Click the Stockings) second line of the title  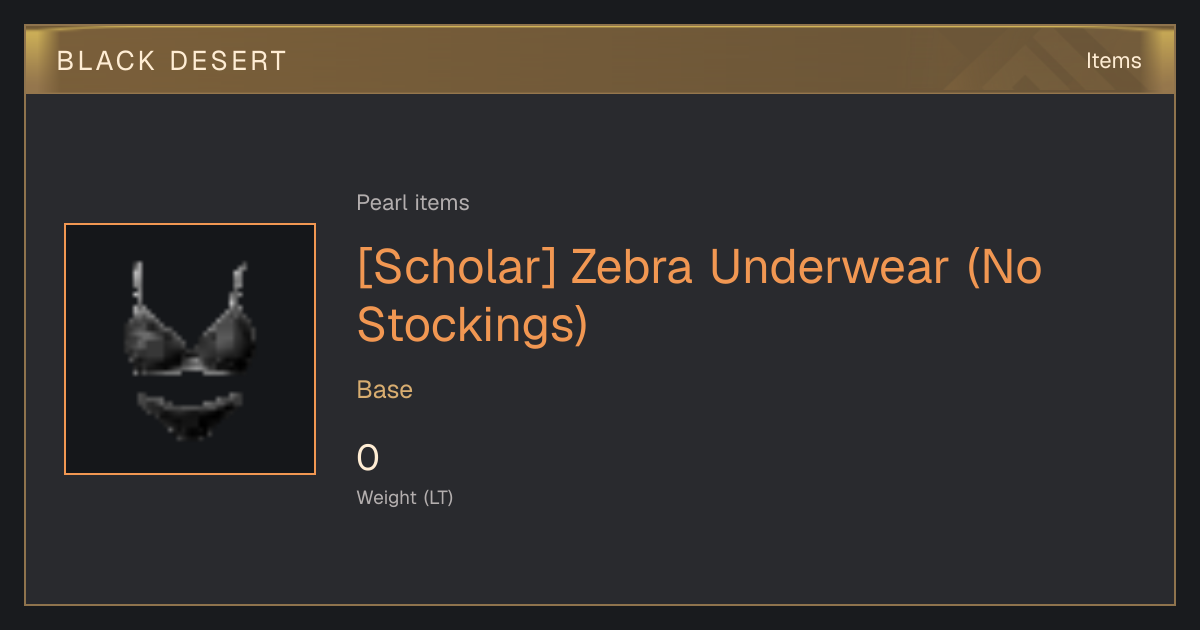tap(472, 326)
